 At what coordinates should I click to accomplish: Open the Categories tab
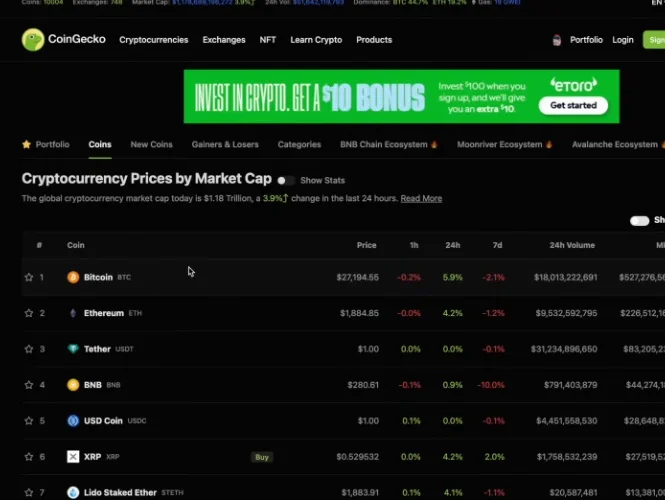(299, 145)
